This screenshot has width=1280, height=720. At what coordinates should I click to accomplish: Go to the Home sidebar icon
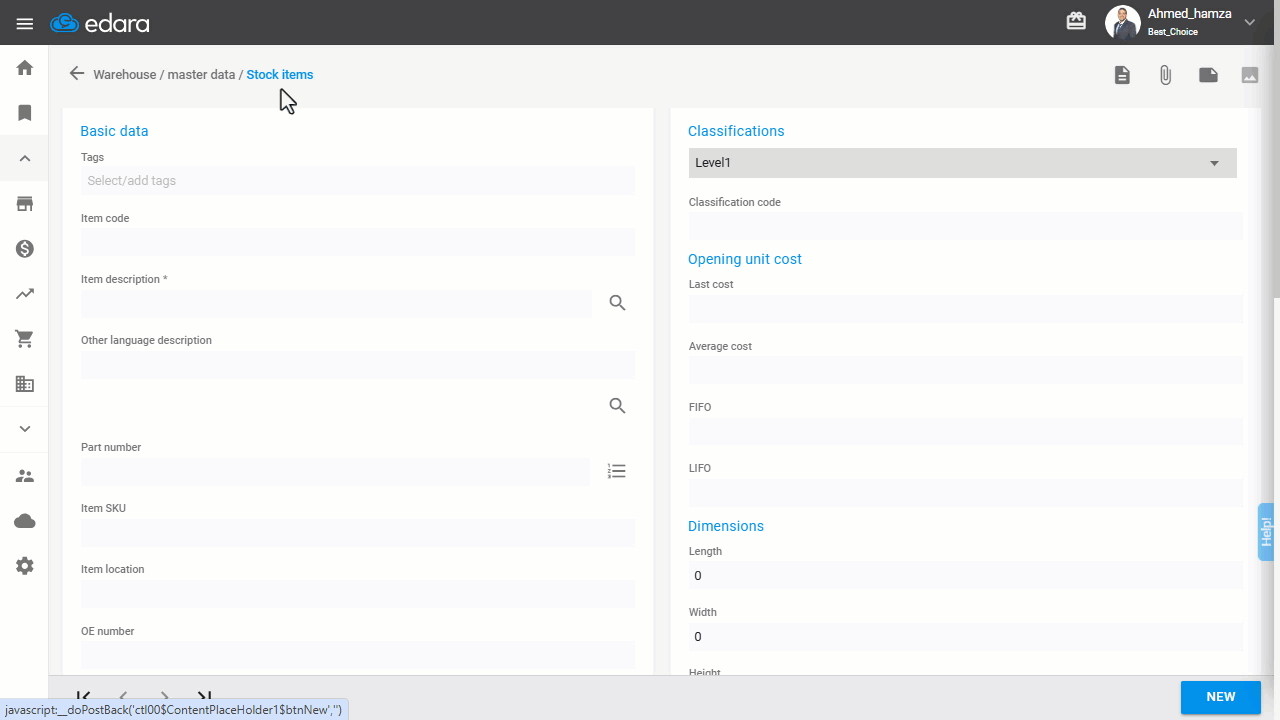[25, 68]
